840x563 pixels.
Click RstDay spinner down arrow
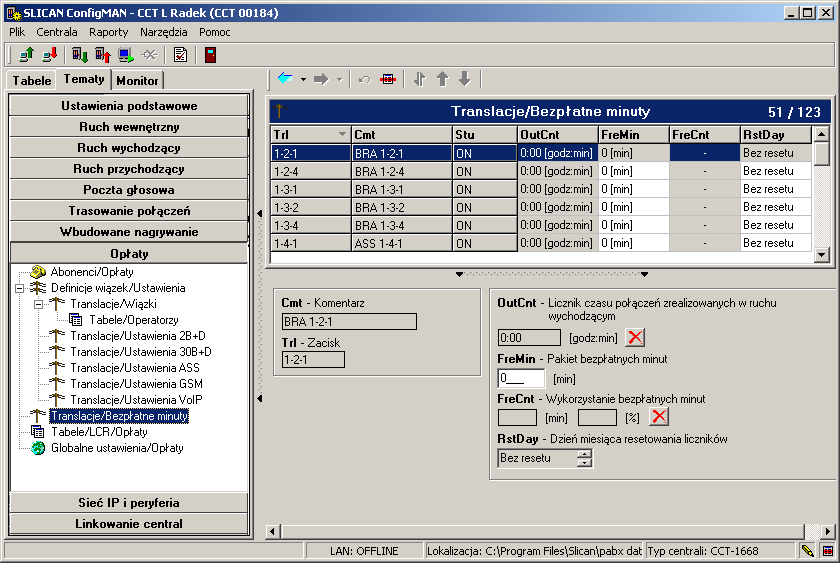pyautogui.click(x=585, y=462)
